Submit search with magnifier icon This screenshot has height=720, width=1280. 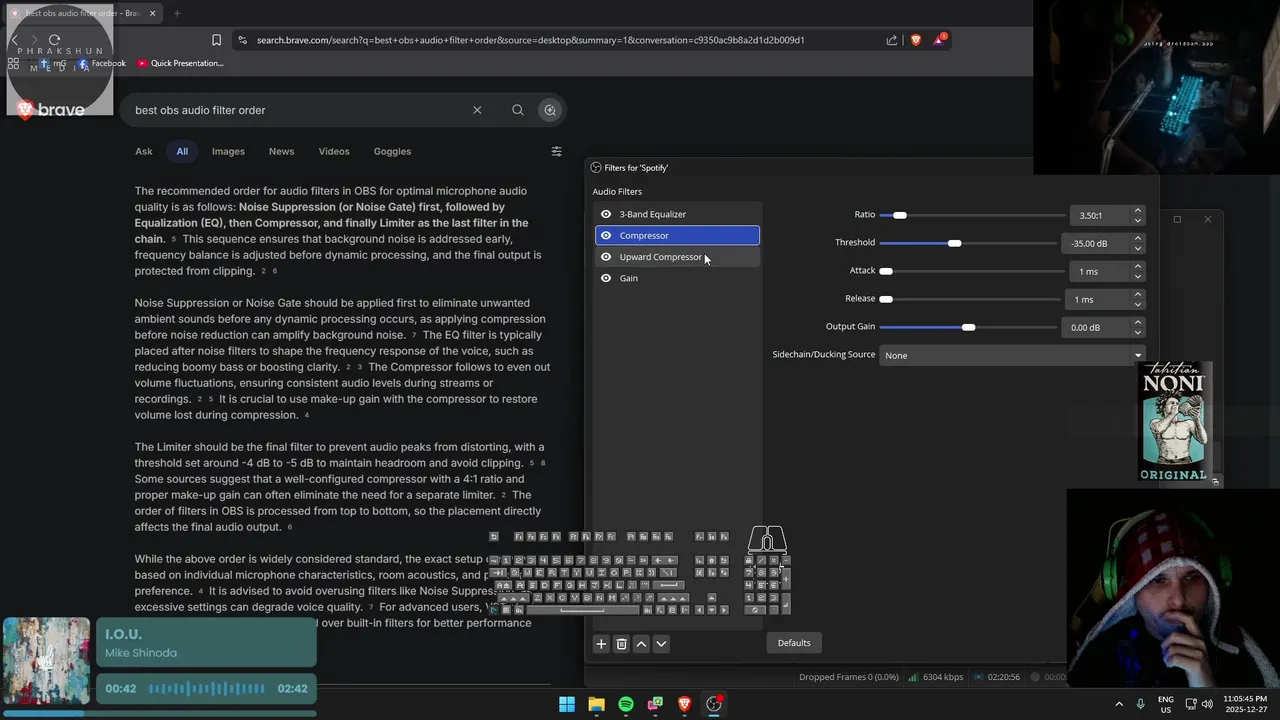tap(517, 110)
